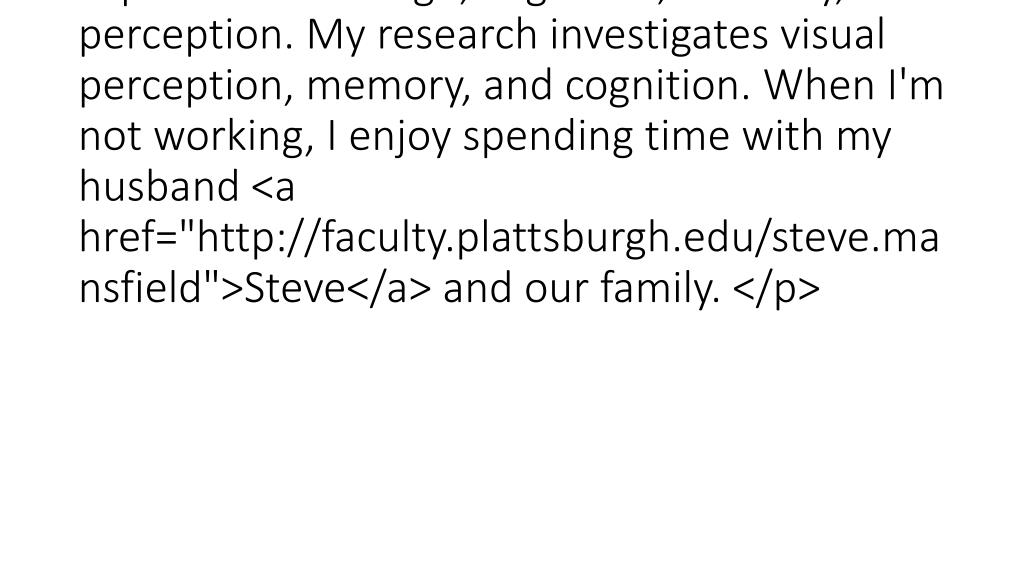Click the opening "<a" tag text

274,187
